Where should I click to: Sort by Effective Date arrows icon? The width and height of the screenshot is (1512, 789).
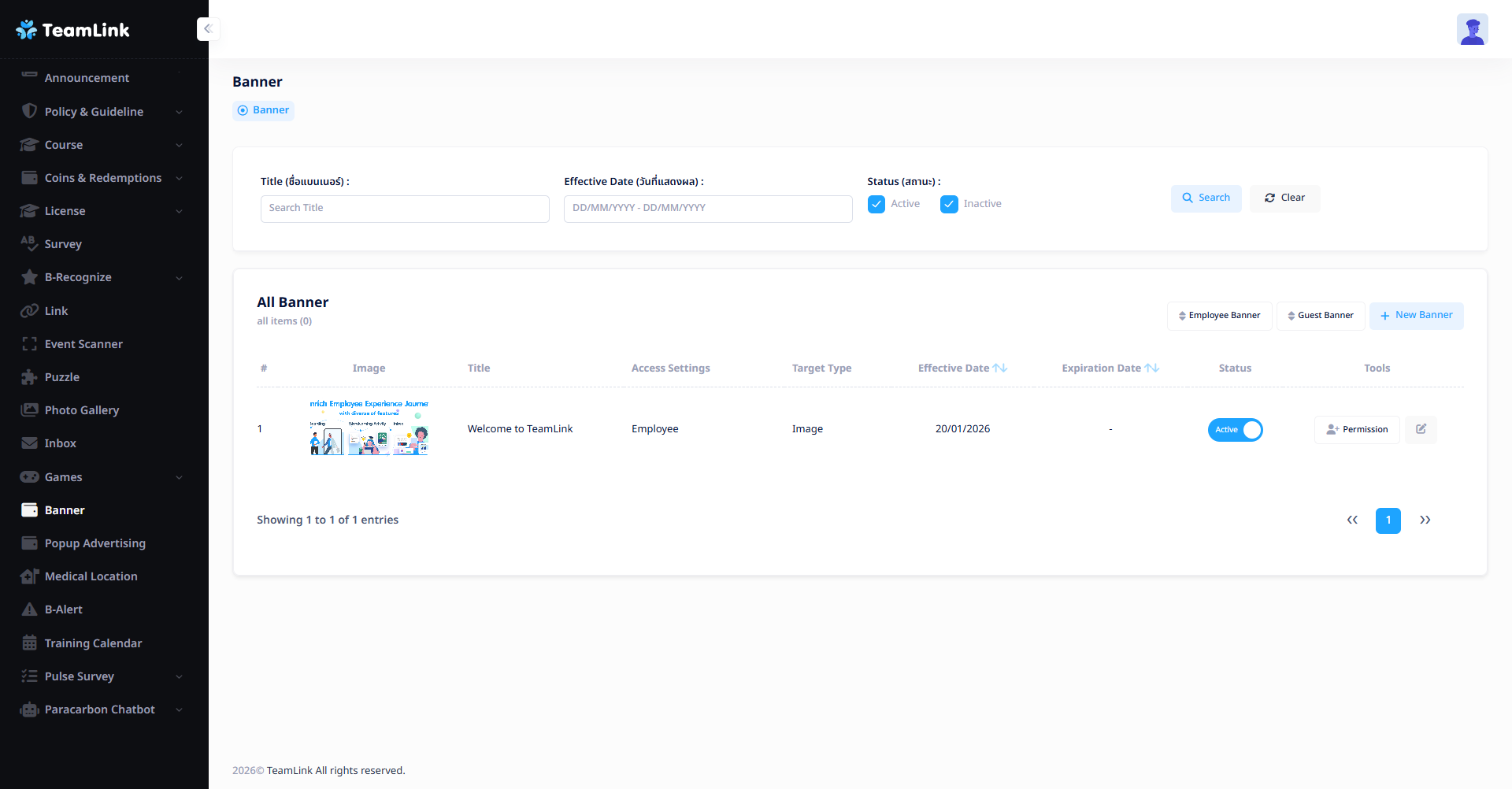click(1000, 368)
